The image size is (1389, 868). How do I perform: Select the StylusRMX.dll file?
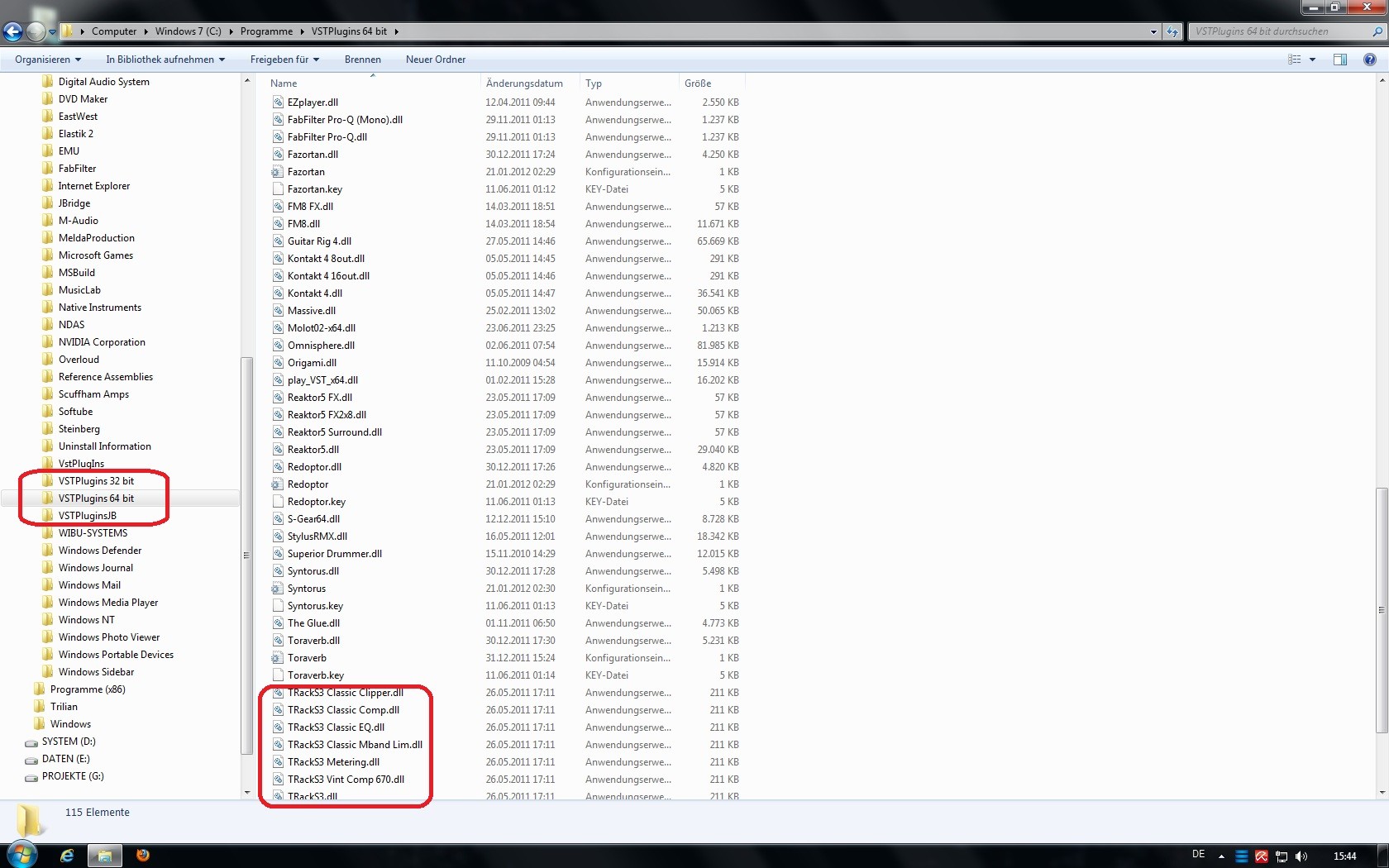[x=317, y=537]
